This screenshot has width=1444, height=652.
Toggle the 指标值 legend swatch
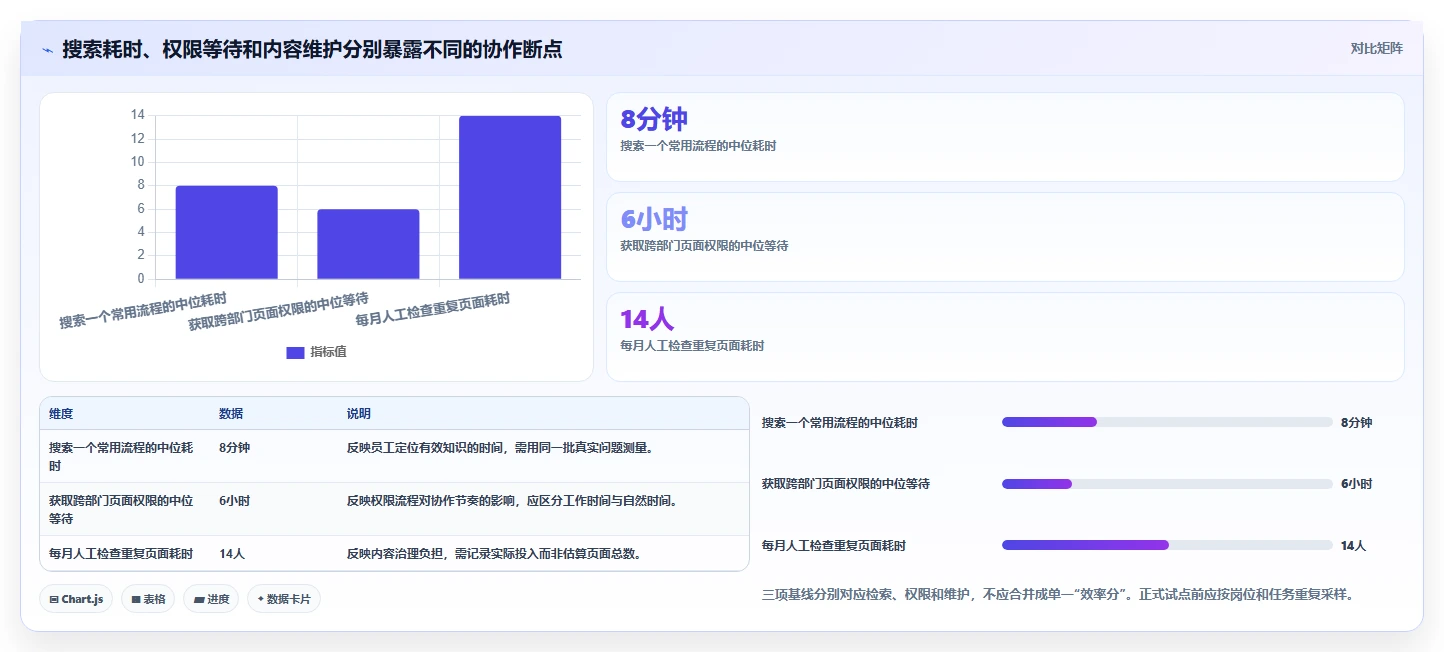[x=295, y=352]
